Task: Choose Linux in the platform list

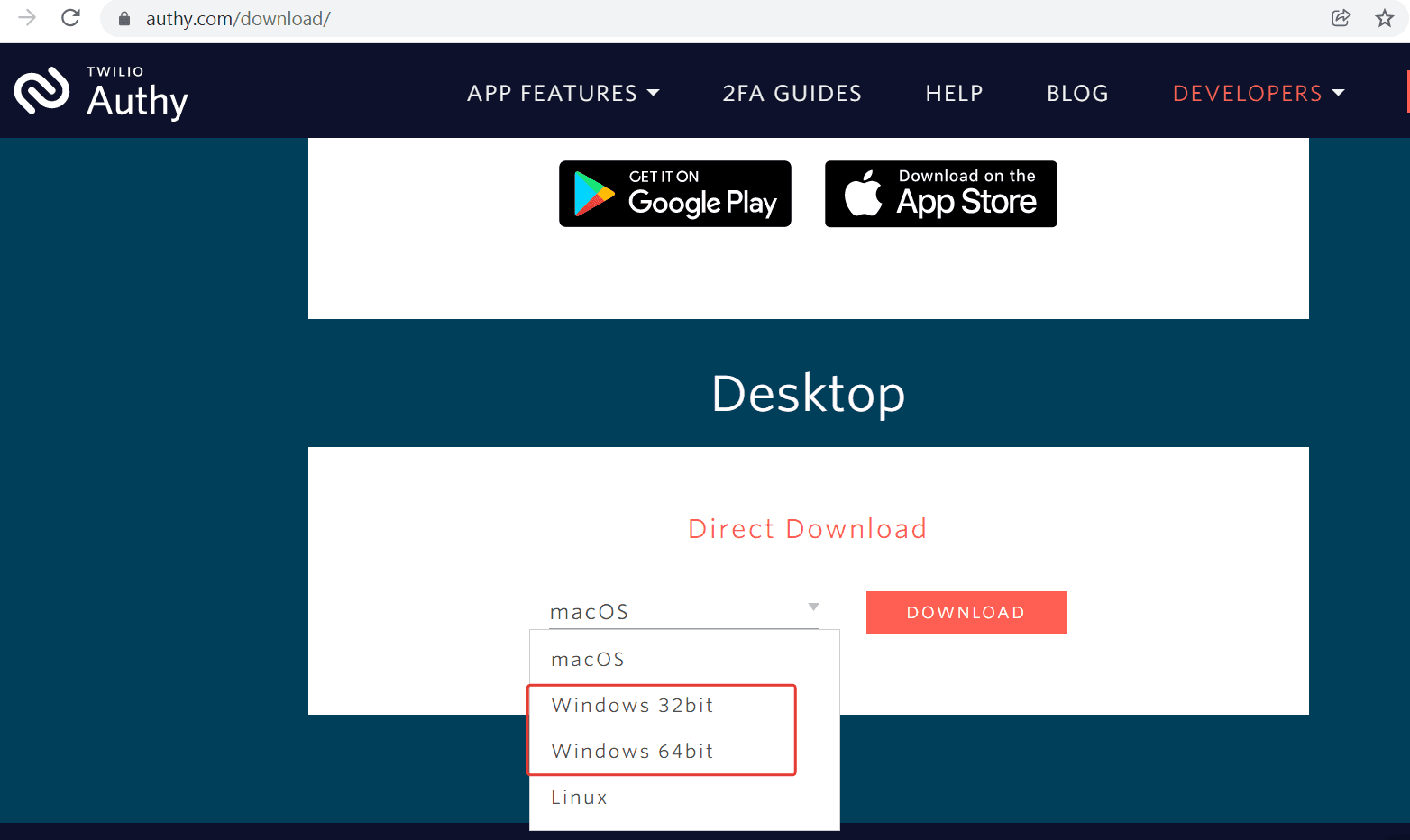Action: coord(579,798)
